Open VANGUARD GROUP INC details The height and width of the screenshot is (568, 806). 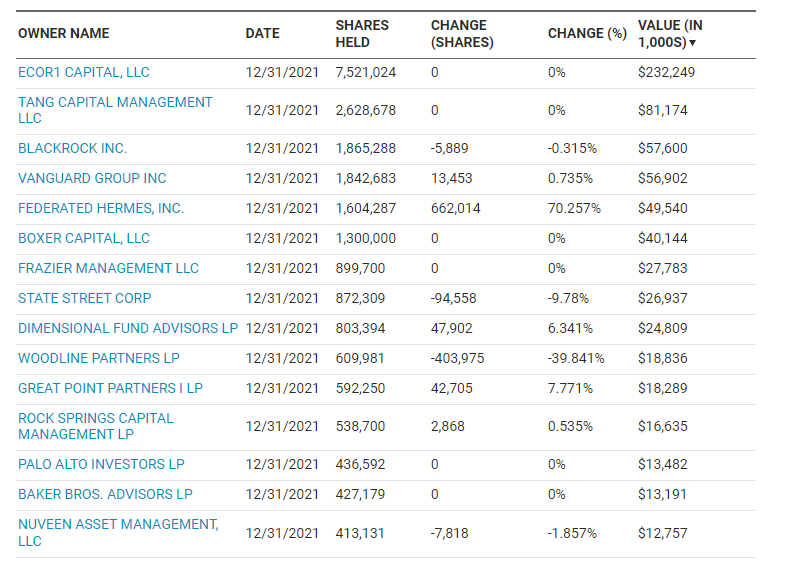coord(92,178)
